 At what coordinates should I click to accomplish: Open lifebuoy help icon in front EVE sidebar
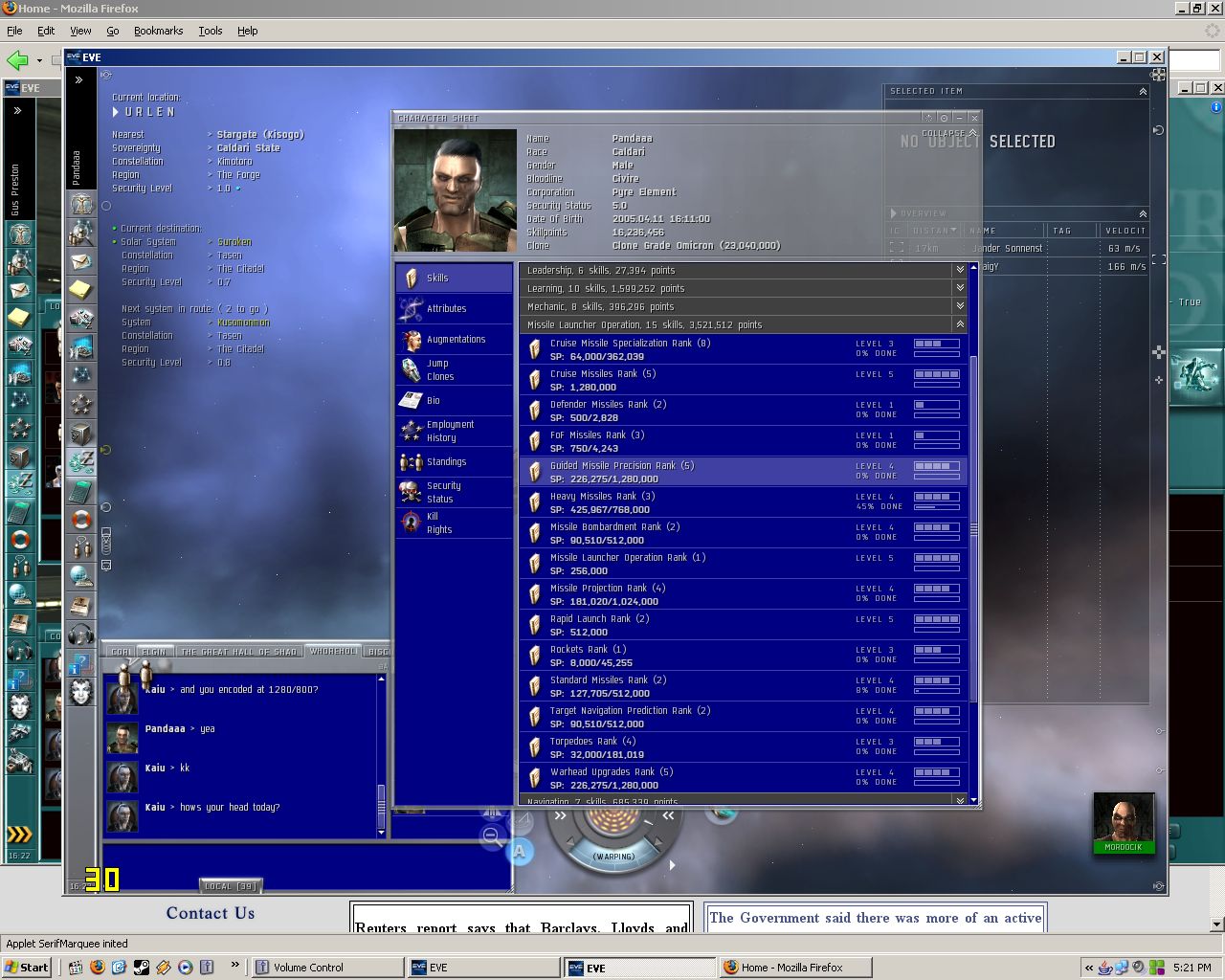tap(81, 520)
